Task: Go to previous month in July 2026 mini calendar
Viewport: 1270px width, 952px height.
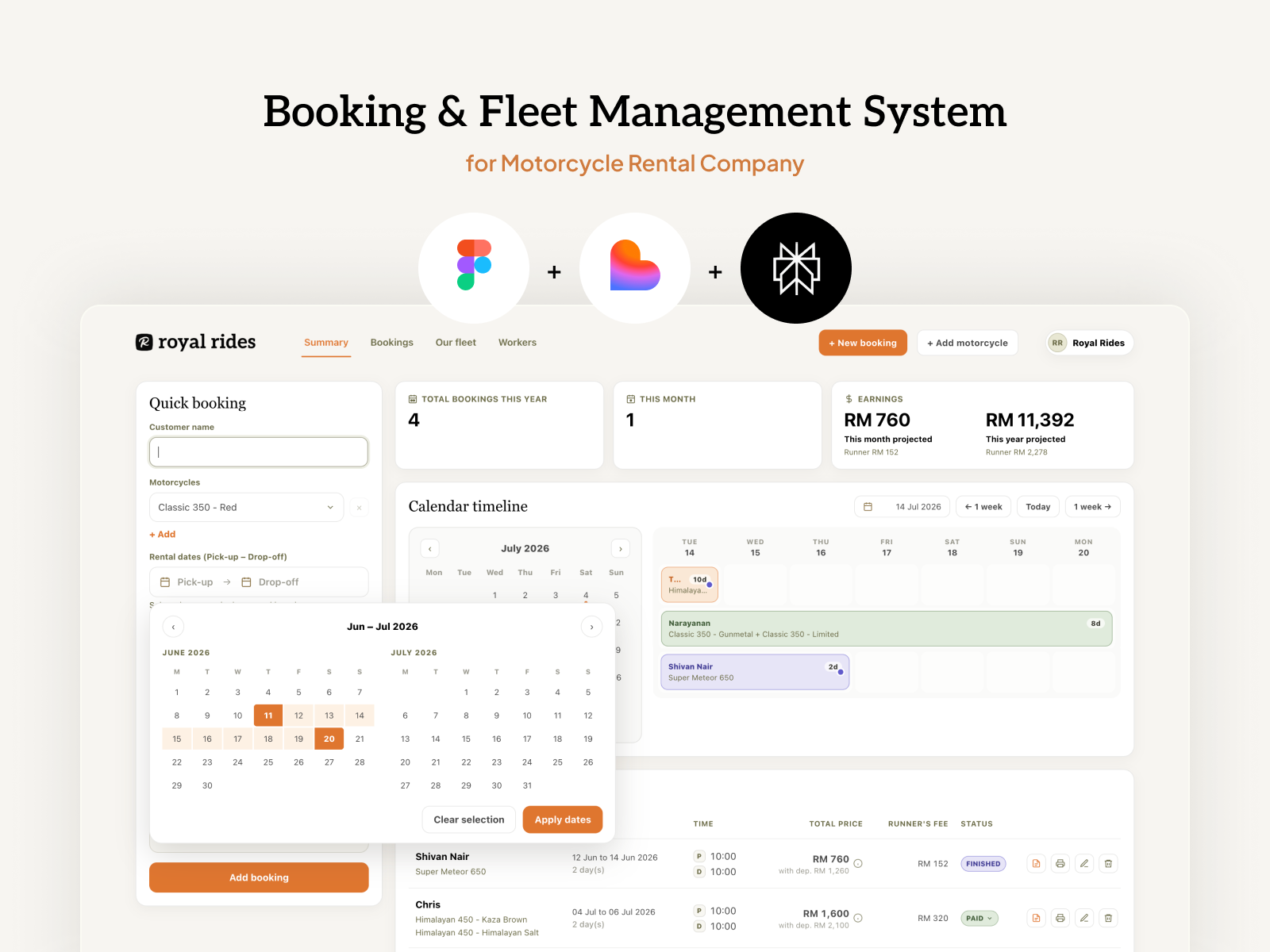Action: tap(429, 548)
